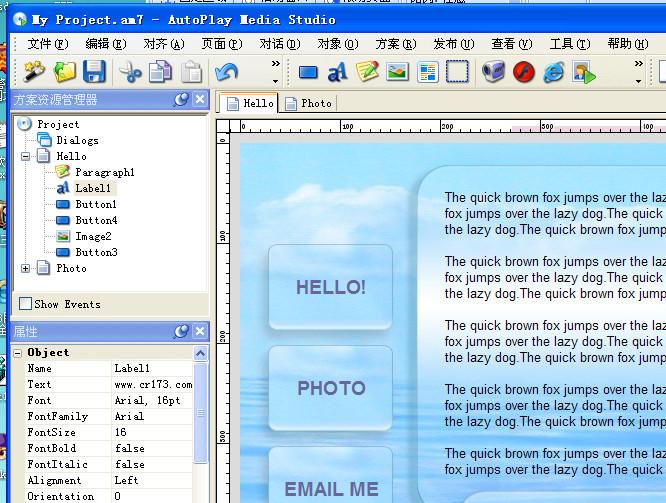Select Image2 in the project tree
The width and height of the screenshot is (666, 503).
(x=93, y=237)
